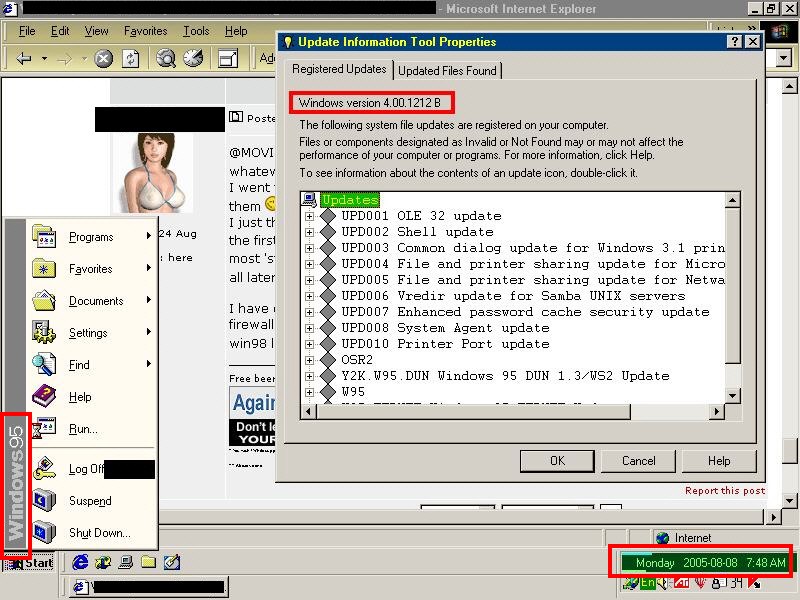This screenshot has width=800, height=600.
Task: Click the Log Off key icon
Action: coord(44,468)
